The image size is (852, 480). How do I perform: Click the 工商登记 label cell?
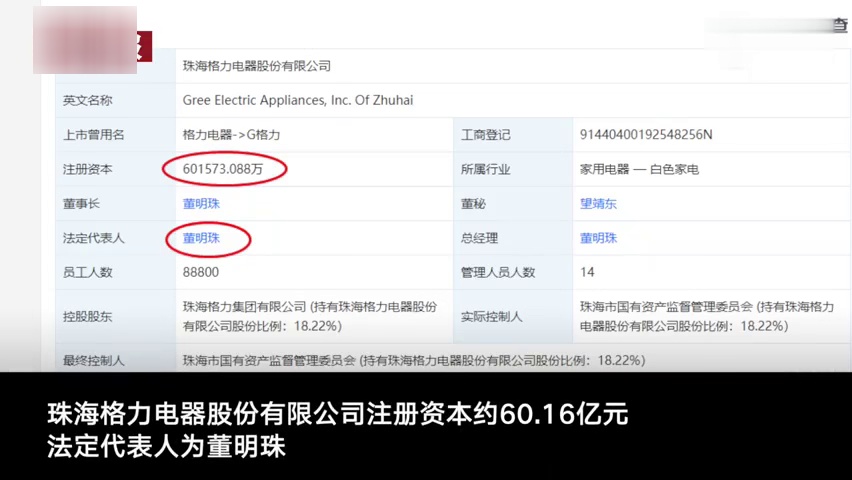click(x=486, y=135)
